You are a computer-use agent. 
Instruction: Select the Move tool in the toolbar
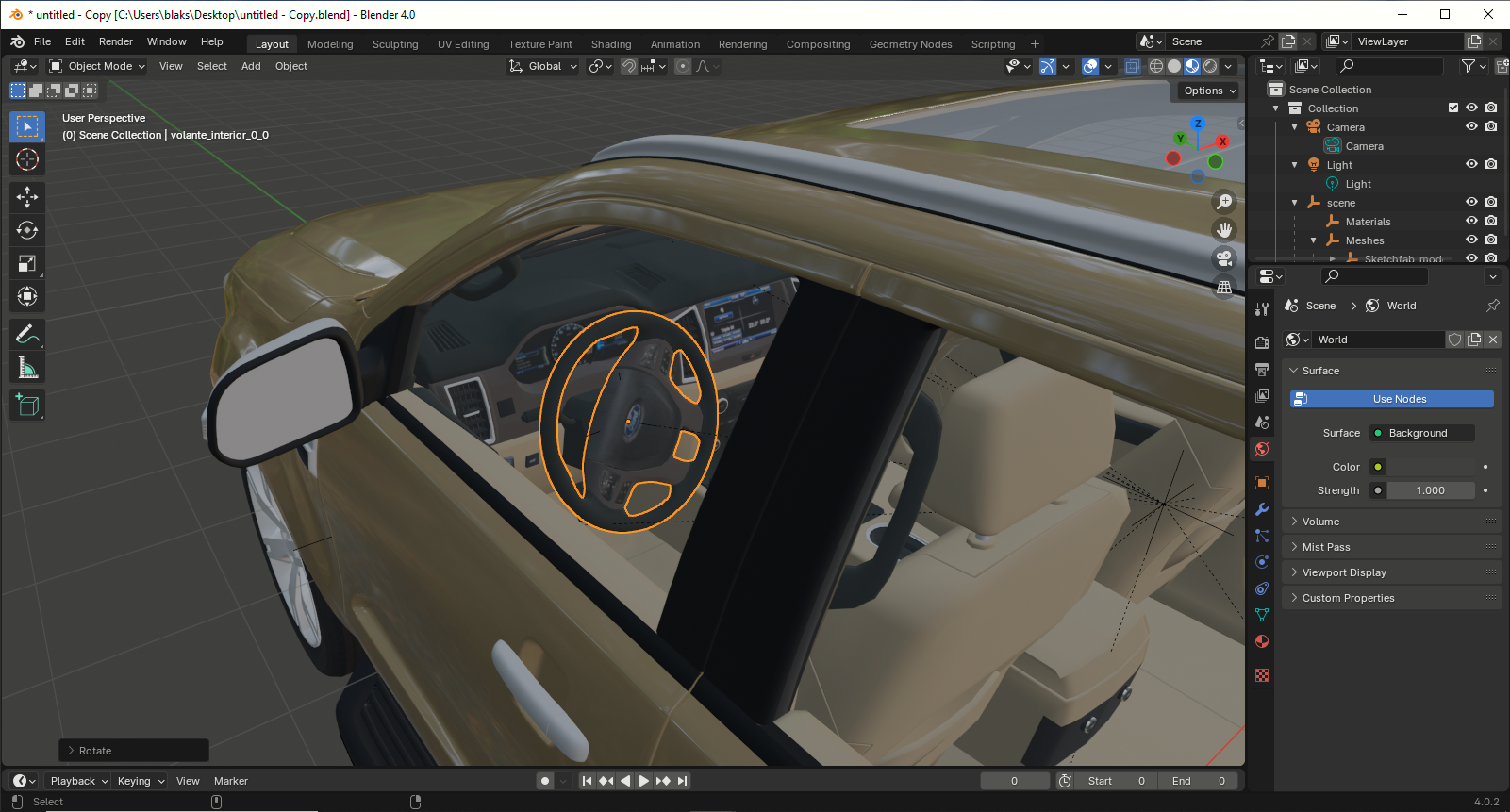(27, 196)
